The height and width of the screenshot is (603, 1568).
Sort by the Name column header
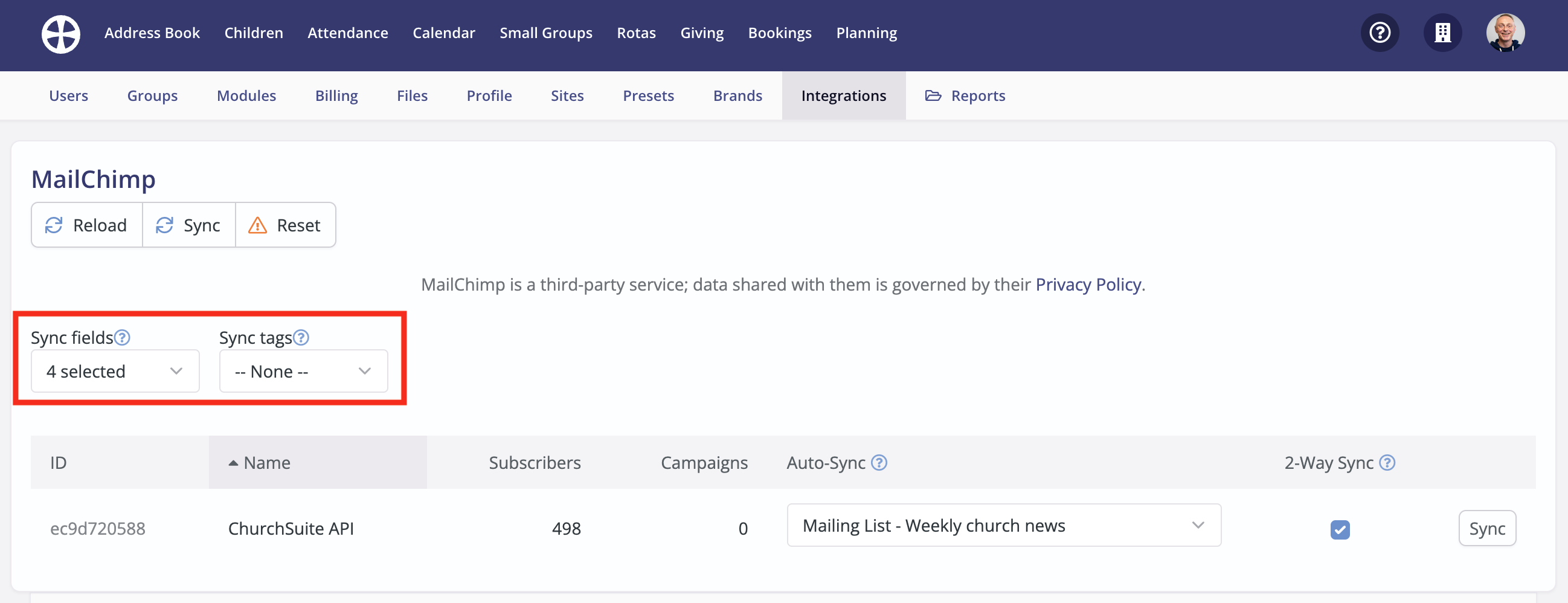click(317, 463)
